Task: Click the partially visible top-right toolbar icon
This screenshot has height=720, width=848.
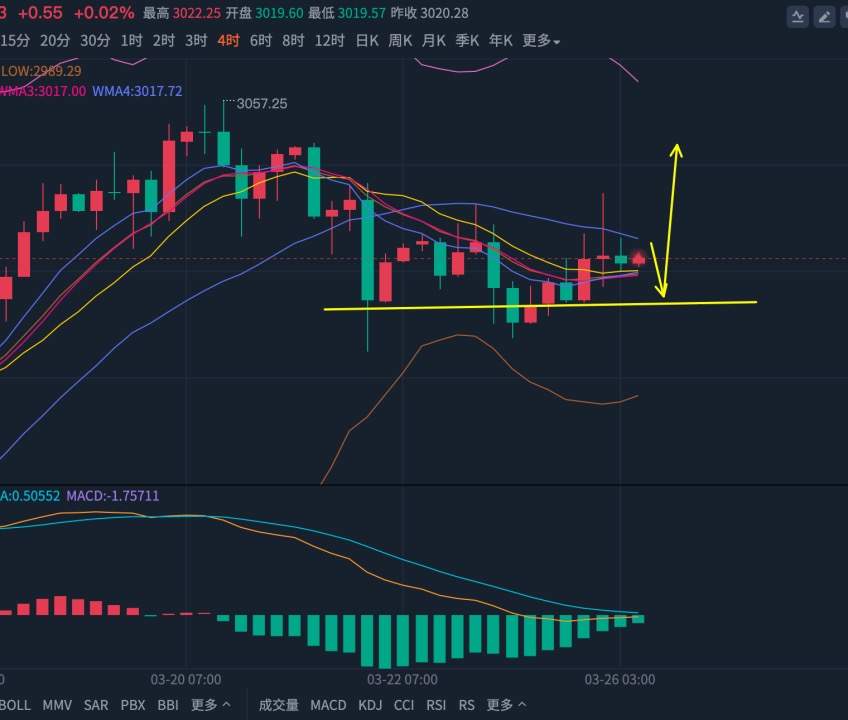Action: [x=844, y=17]
